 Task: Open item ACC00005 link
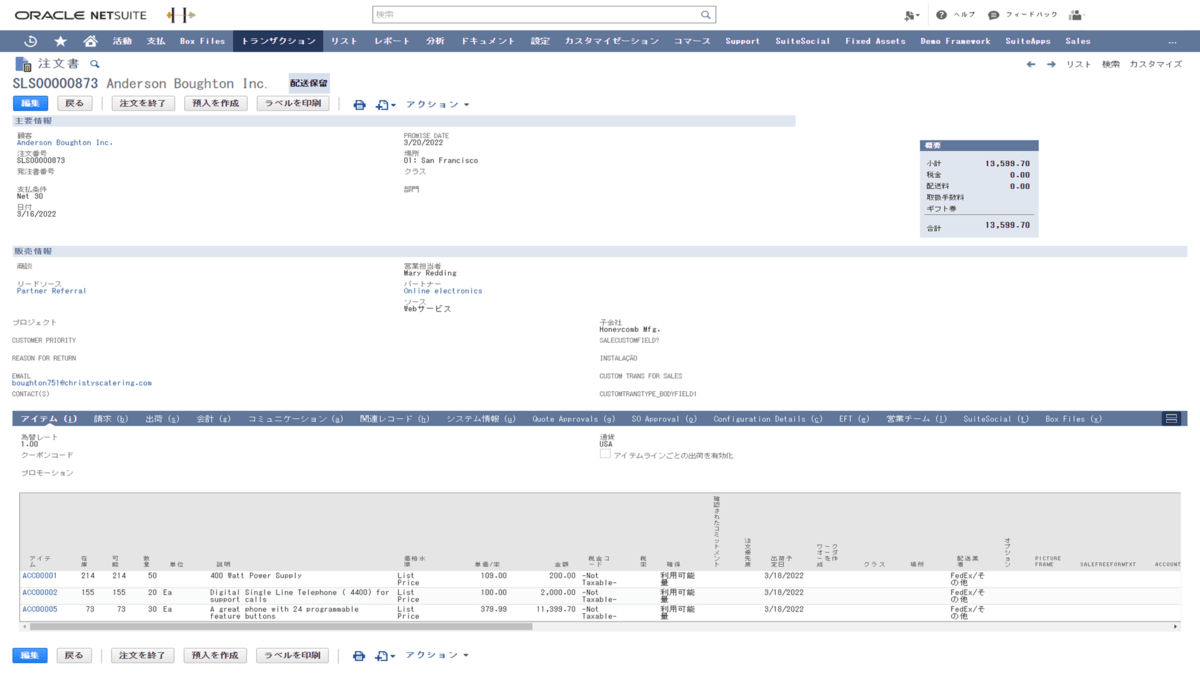click(x=40, y=608)
